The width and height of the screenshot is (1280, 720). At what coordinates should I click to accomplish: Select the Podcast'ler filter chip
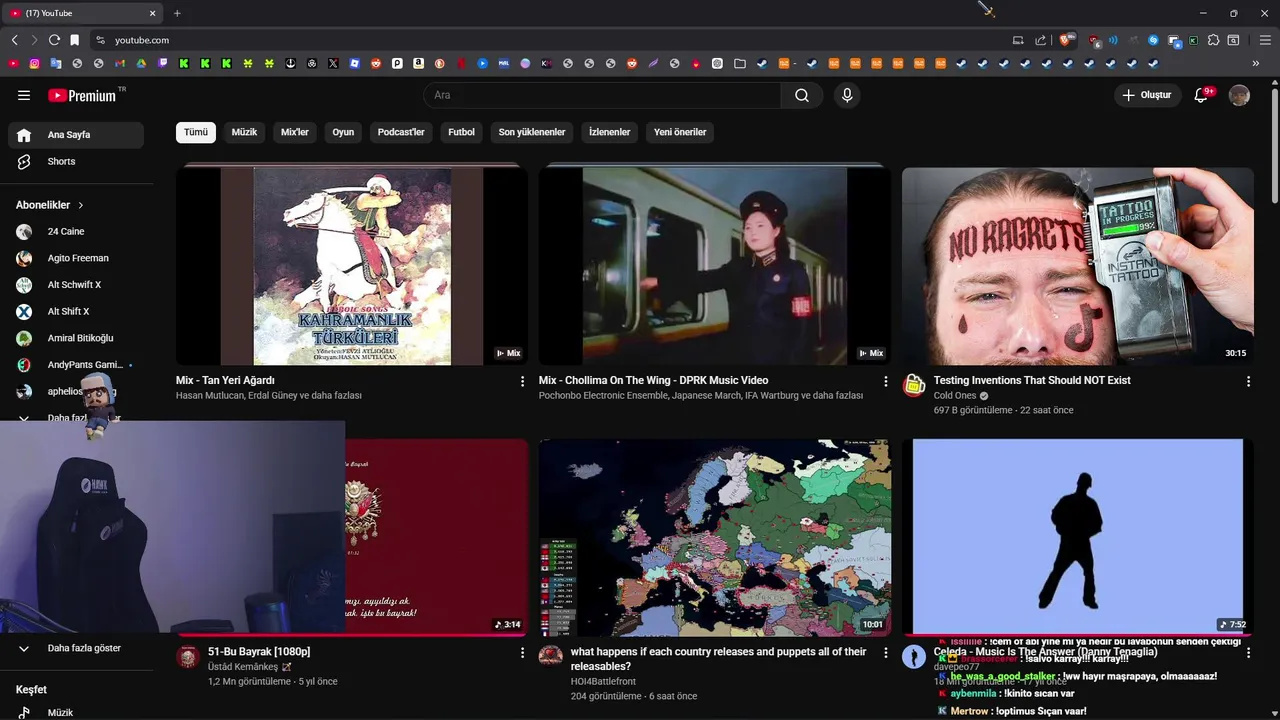click(x=401, y=132)
